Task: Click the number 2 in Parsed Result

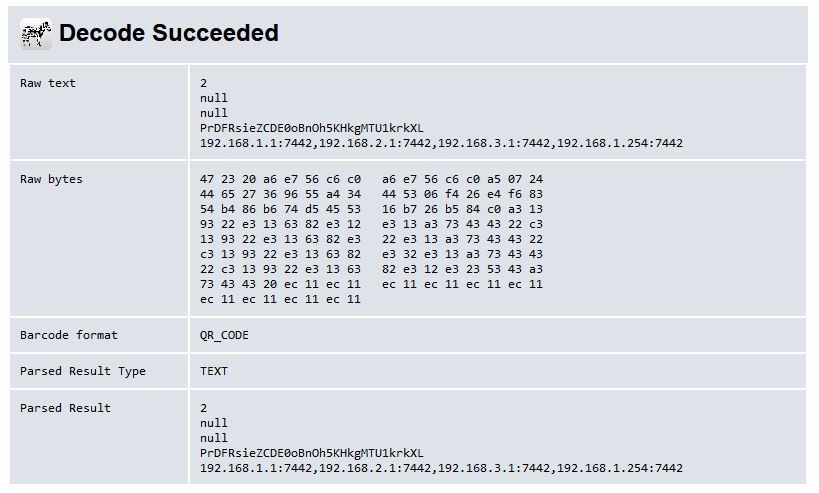Action: point(203,408)
